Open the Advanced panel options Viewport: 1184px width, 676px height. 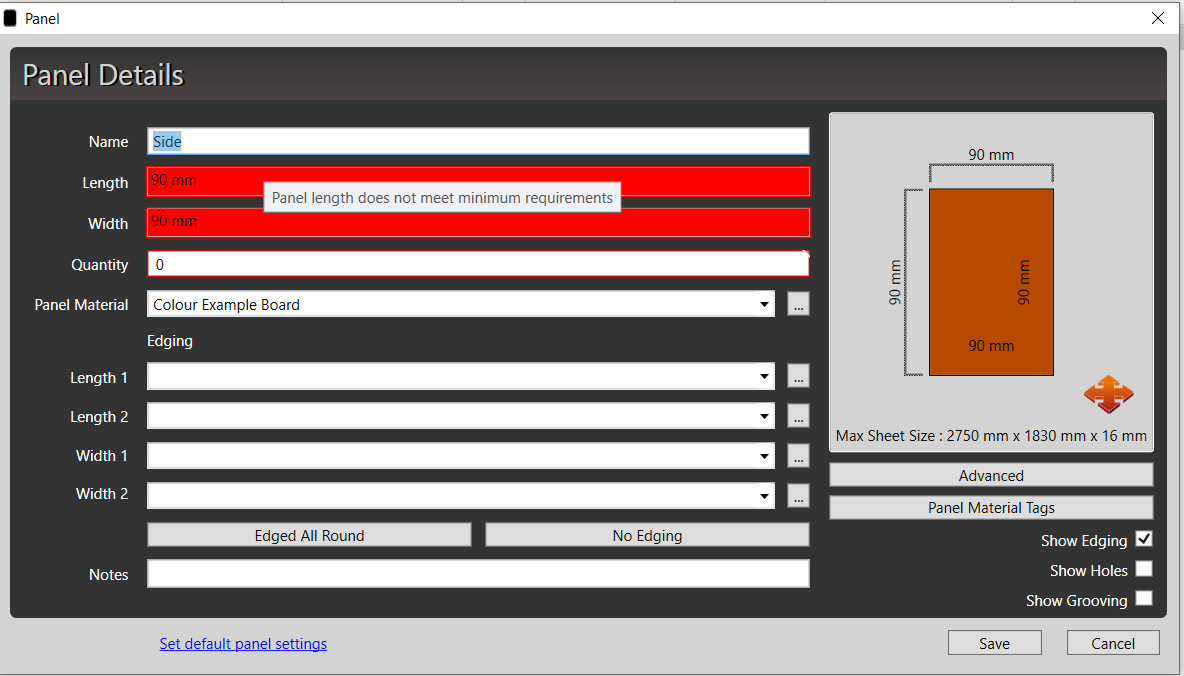(991, 475)
